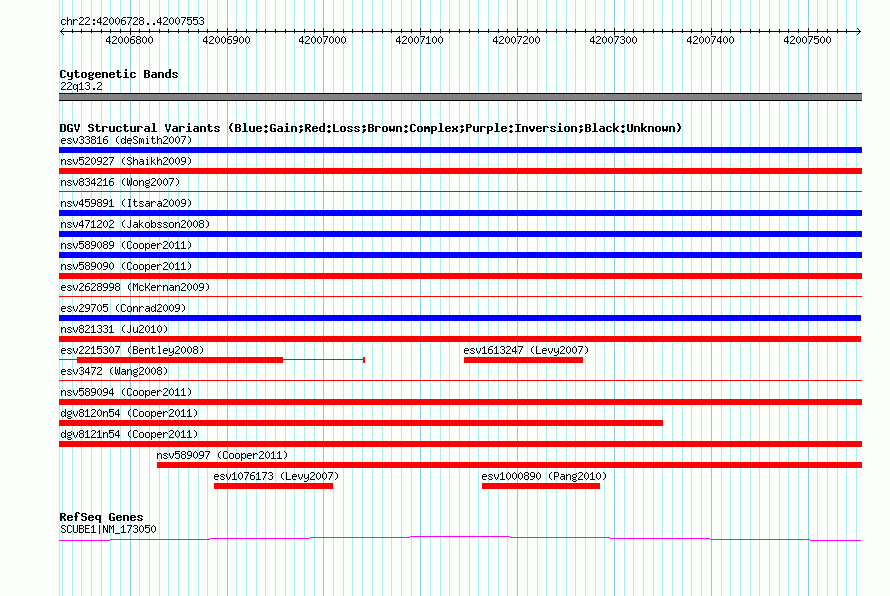
Task: Select the blue nsv471202 gain bar
Action: [460, 234]
